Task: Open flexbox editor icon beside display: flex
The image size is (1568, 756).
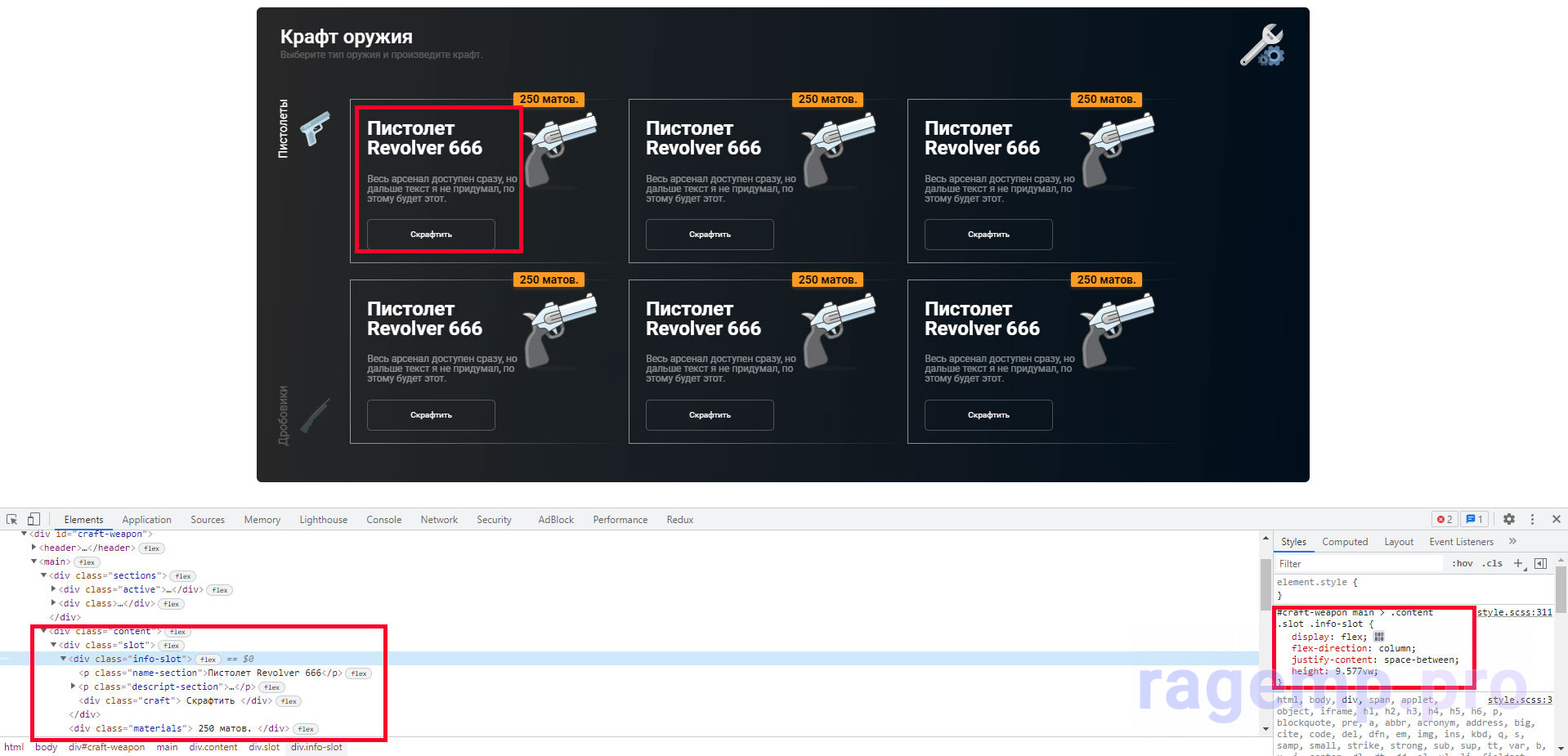Action: pyautogui.click(x=1379, y=637)
